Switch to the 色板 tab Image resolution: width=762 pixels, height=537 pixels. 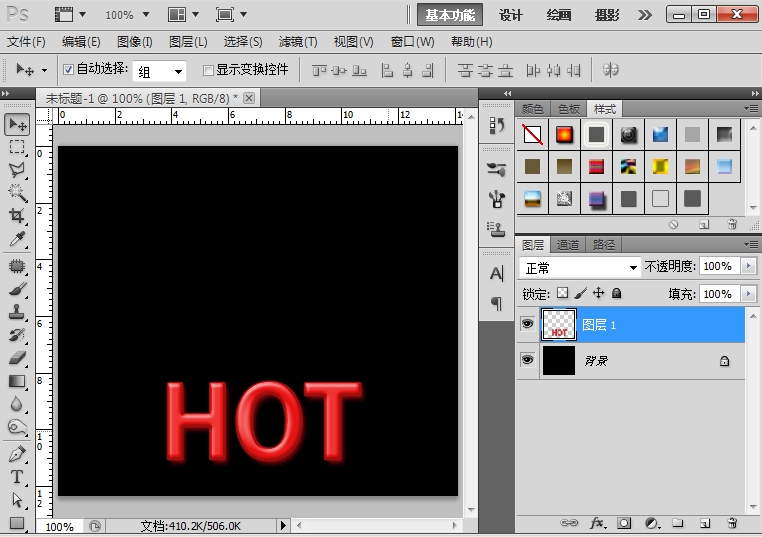click(569, 109)
